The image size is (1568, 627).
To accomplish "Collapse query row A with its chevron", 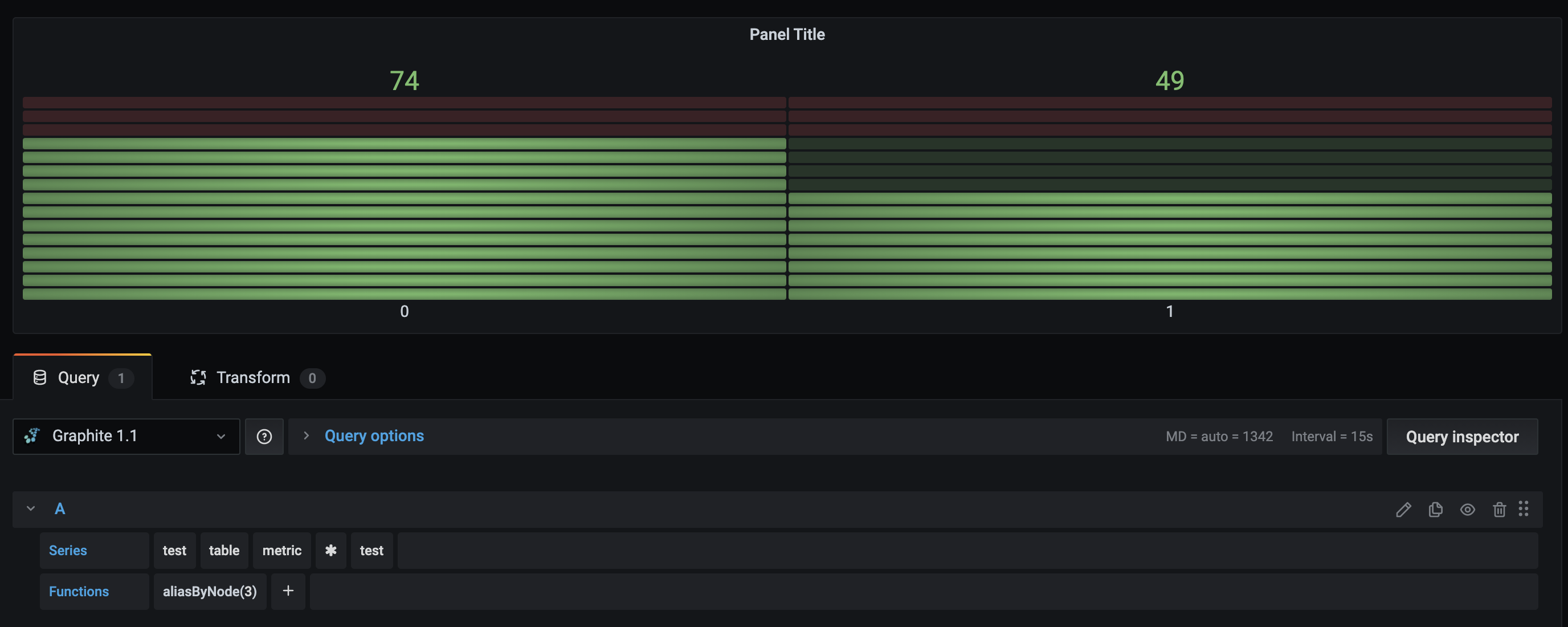I will click(x=30, y=508).
